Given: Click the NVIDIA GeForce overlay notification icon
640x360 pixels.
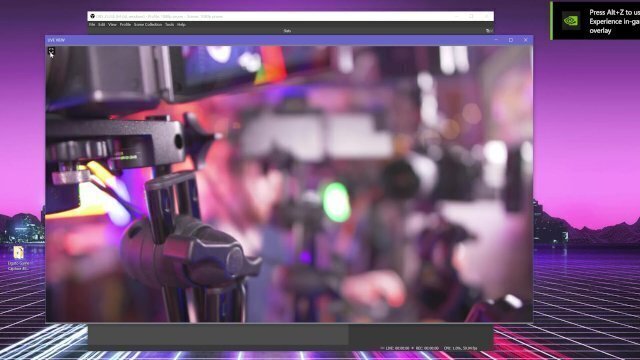Looking at the screenshot, I should click(571, 20).
